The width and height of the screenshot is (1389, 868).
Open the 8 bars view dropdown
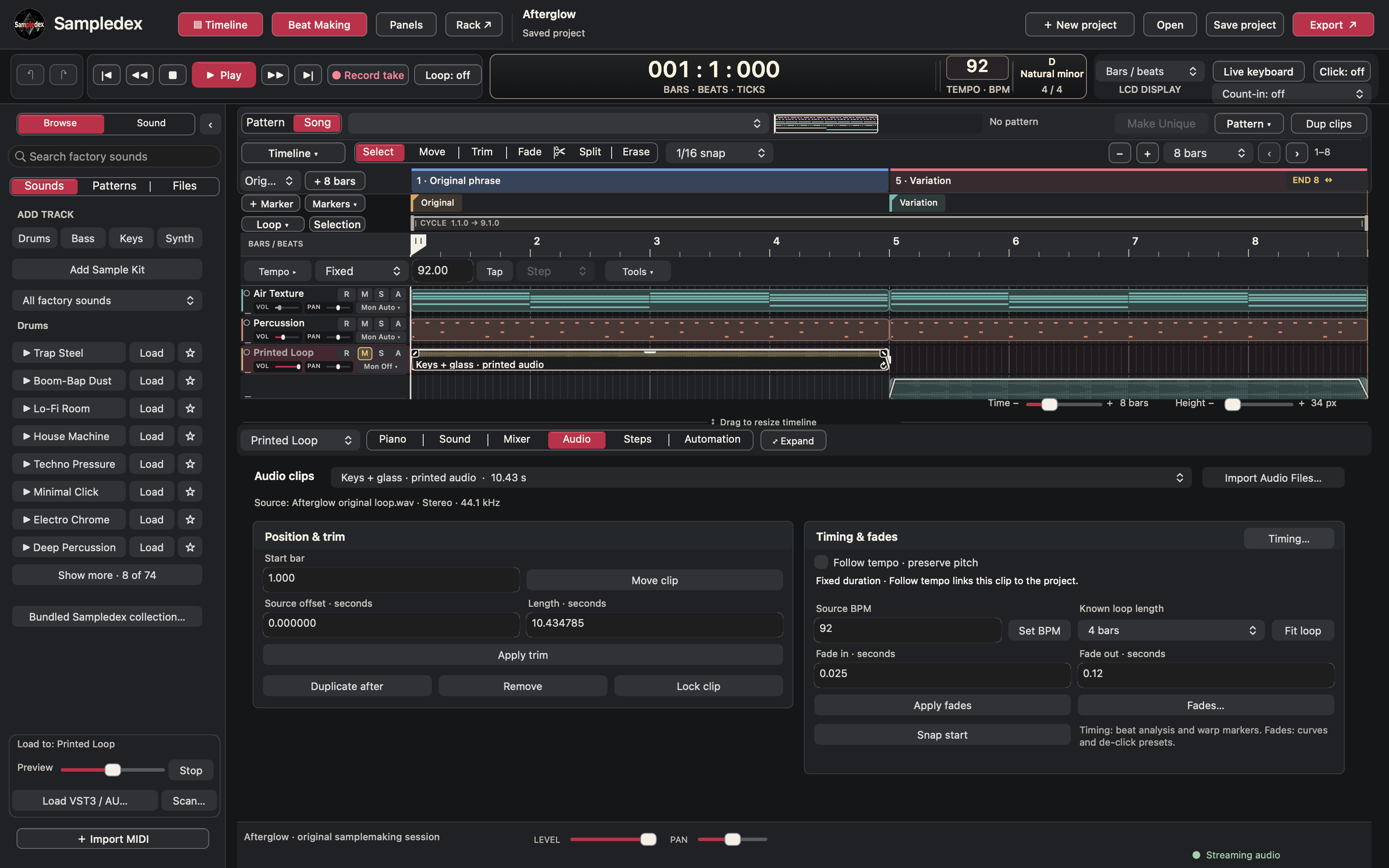(1208, 153)
